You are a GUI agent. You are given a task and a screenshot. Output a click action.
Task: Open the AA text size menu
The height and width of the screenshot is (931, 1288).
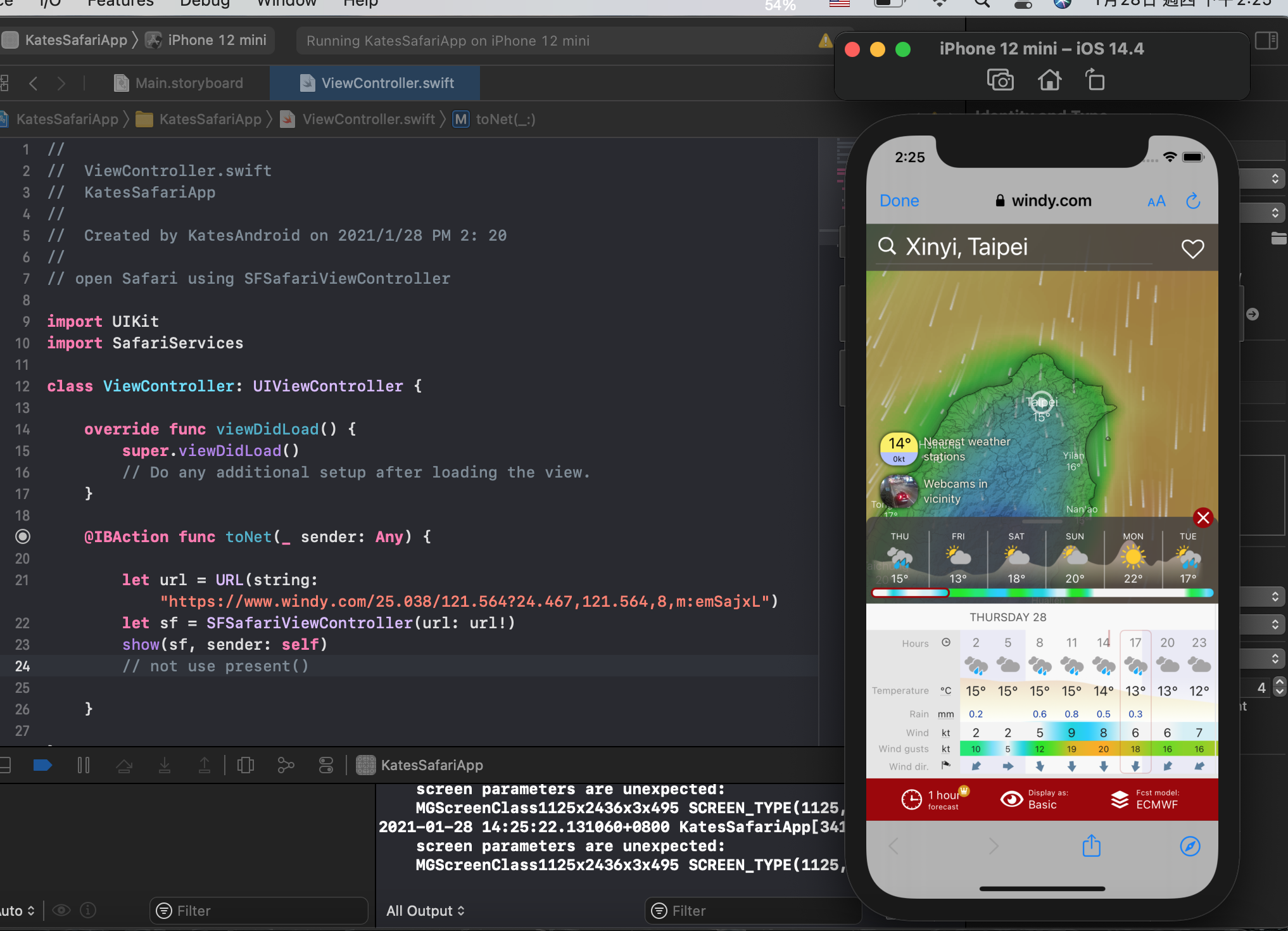click(1156, 201)
